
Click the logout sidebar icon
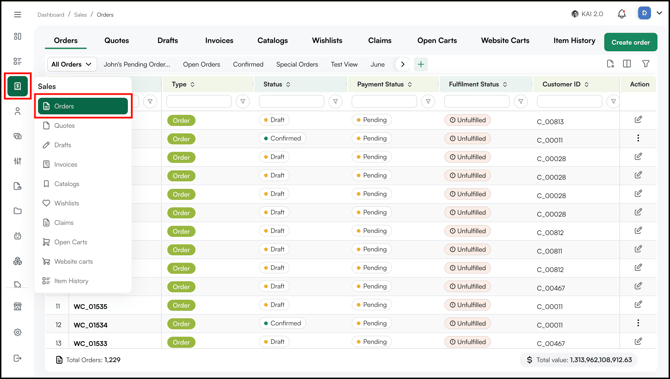(x=18, y=358)
